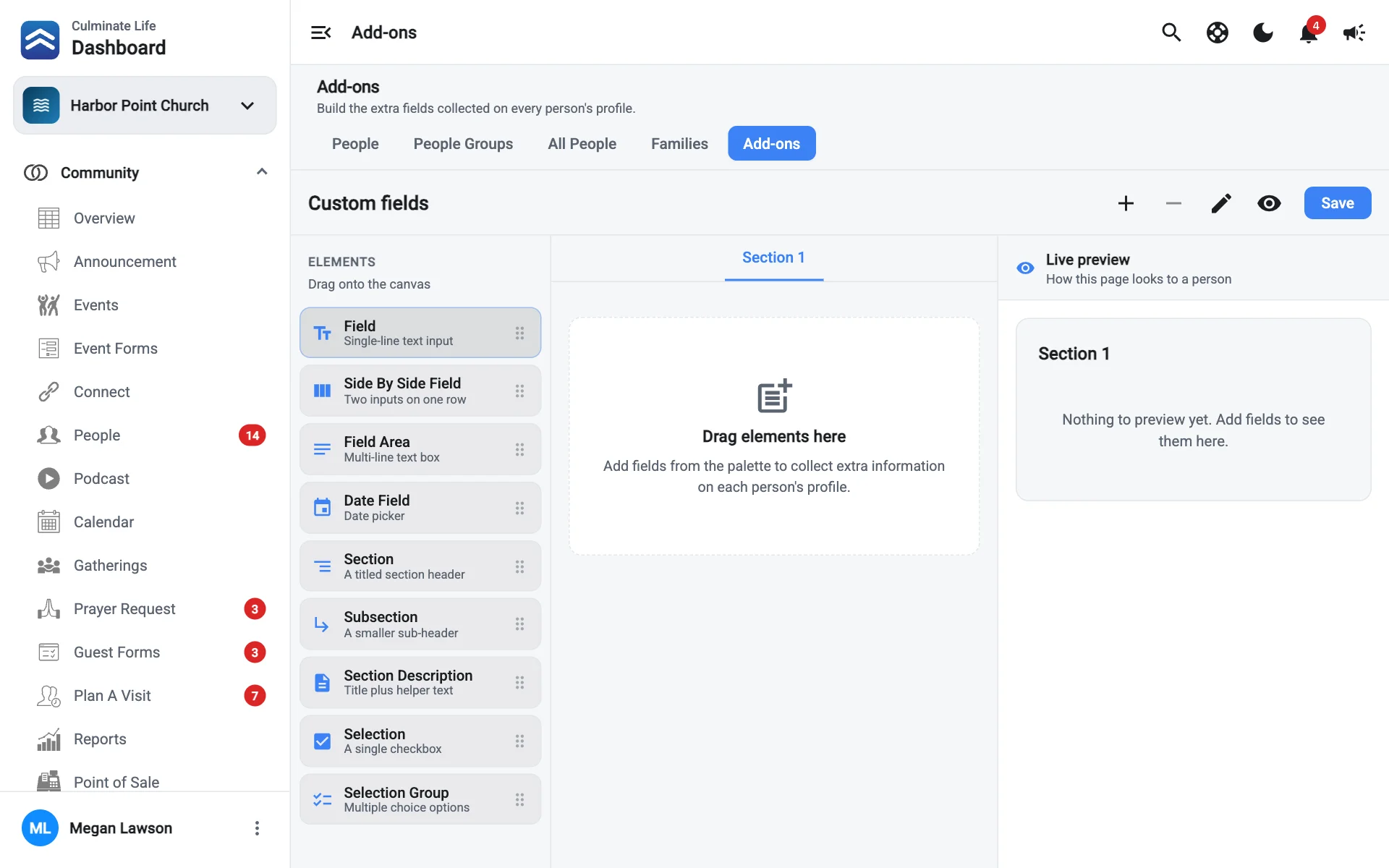This screenshot has width=1389, height=868.
Task: Open notifications bell with 4 badge
Action: click(x=1309, y=33)
